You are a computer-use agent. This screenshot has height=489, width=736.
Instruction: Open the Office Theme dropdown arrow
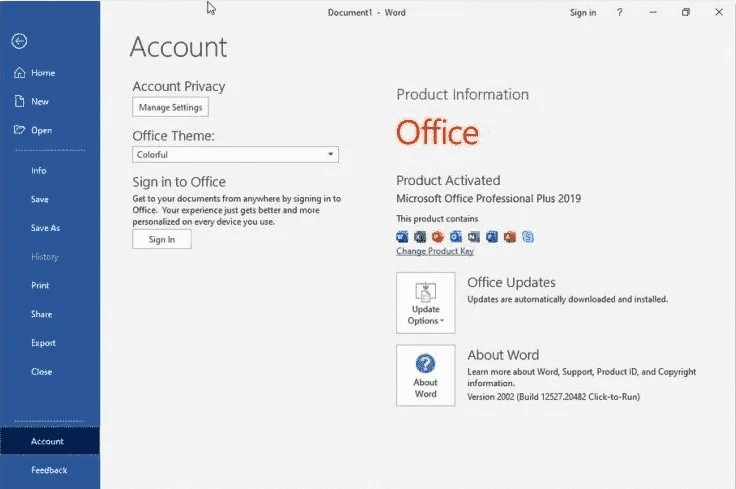click(330, 154)
